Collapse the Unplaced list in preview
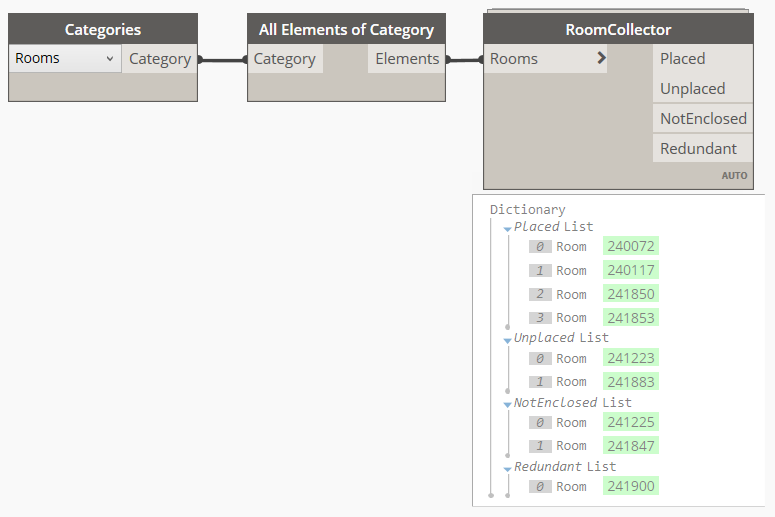This screenshot has height=517, width=775. pyautogui.click(x=508, y=339)
